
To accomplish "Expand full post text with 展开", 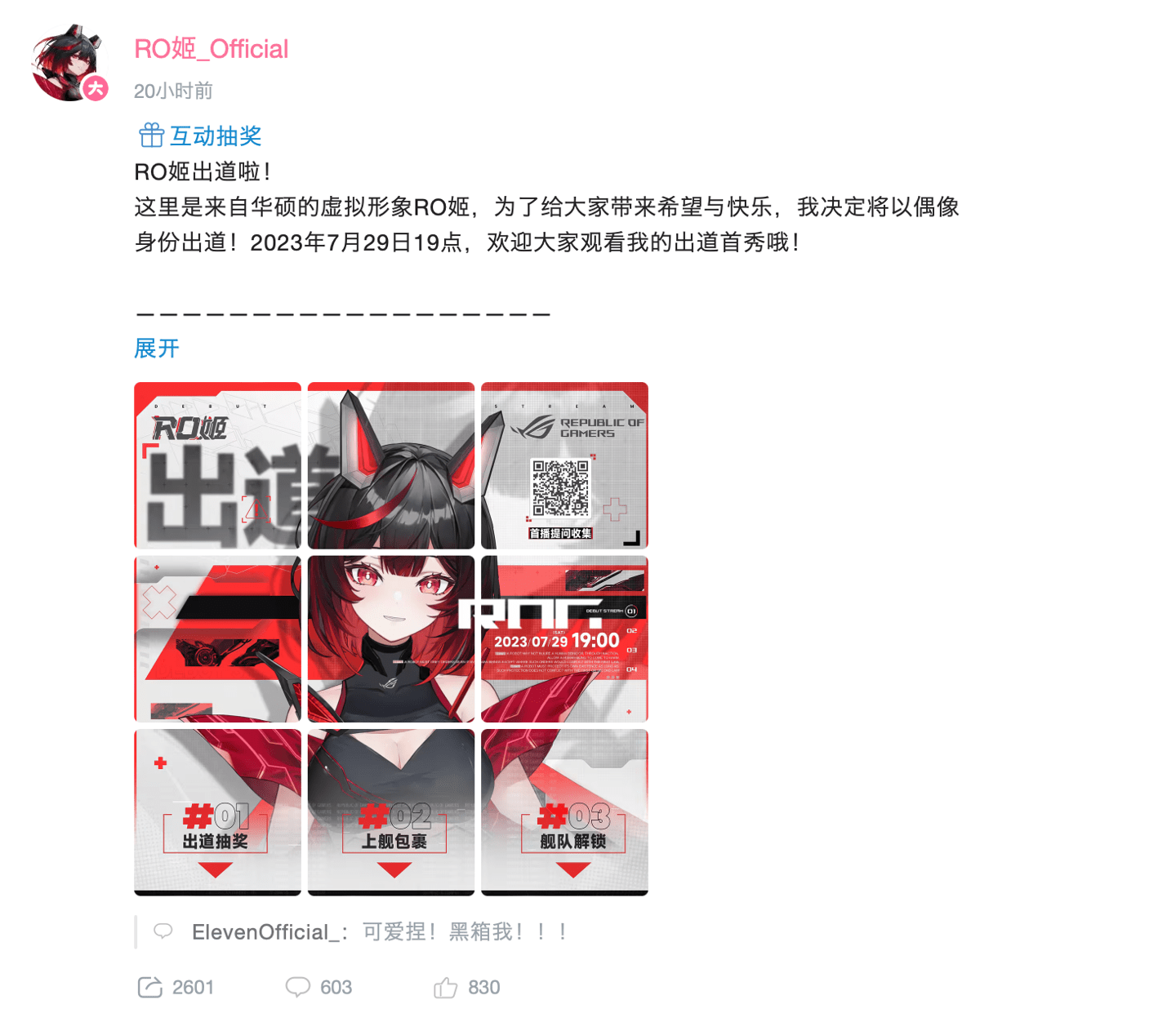I will click(157, 349).
